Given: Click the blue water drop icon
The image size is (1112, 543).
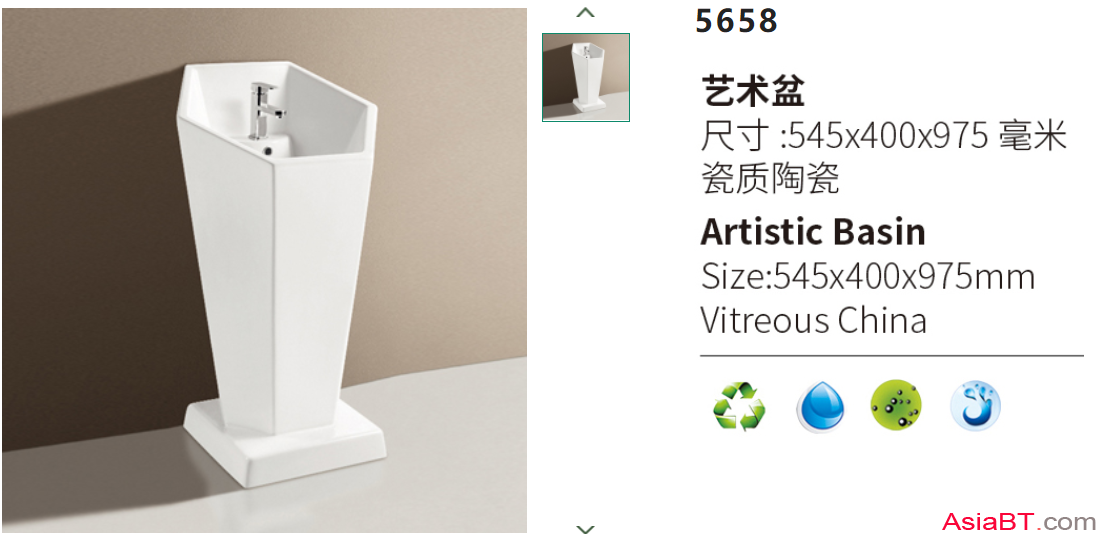Looking at the screenshot, I should 820,406.
